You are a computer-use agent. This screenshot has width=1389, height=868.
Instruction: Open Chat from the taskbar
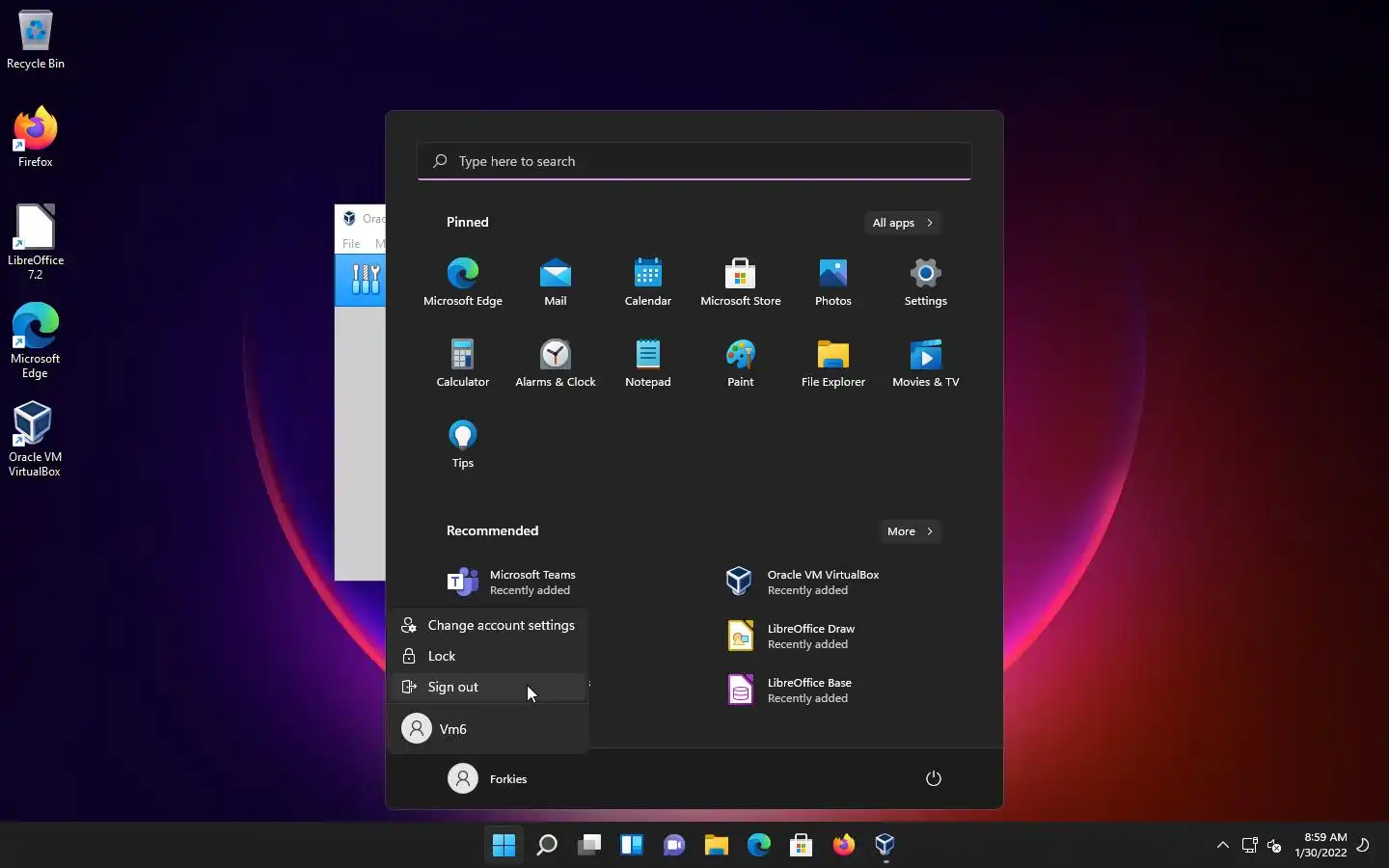point(673,845)
